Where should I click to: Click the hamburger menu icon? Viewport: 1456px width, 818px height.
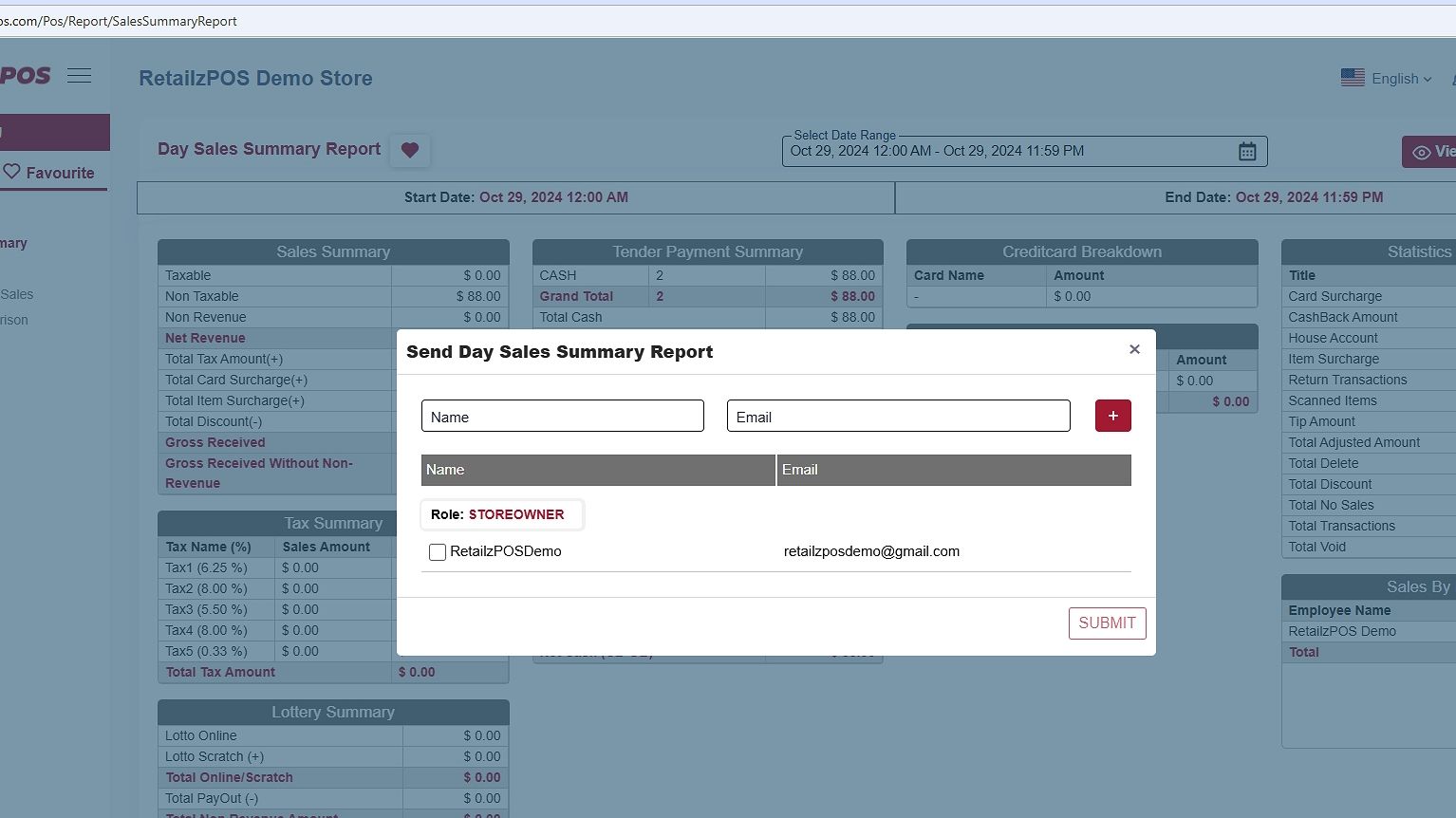[x=80, y=76]
